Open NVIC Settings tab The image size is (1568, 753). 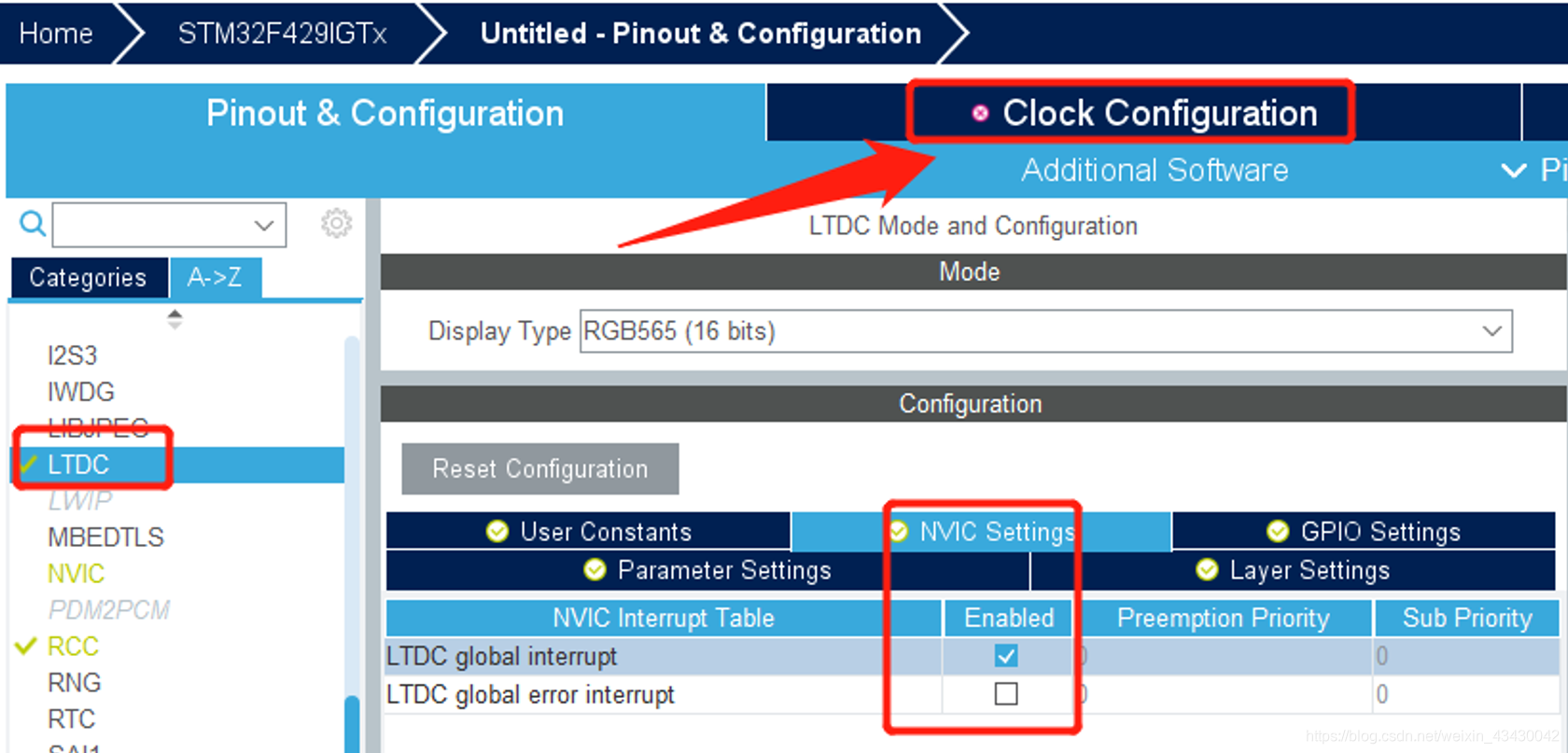point(981,531)
